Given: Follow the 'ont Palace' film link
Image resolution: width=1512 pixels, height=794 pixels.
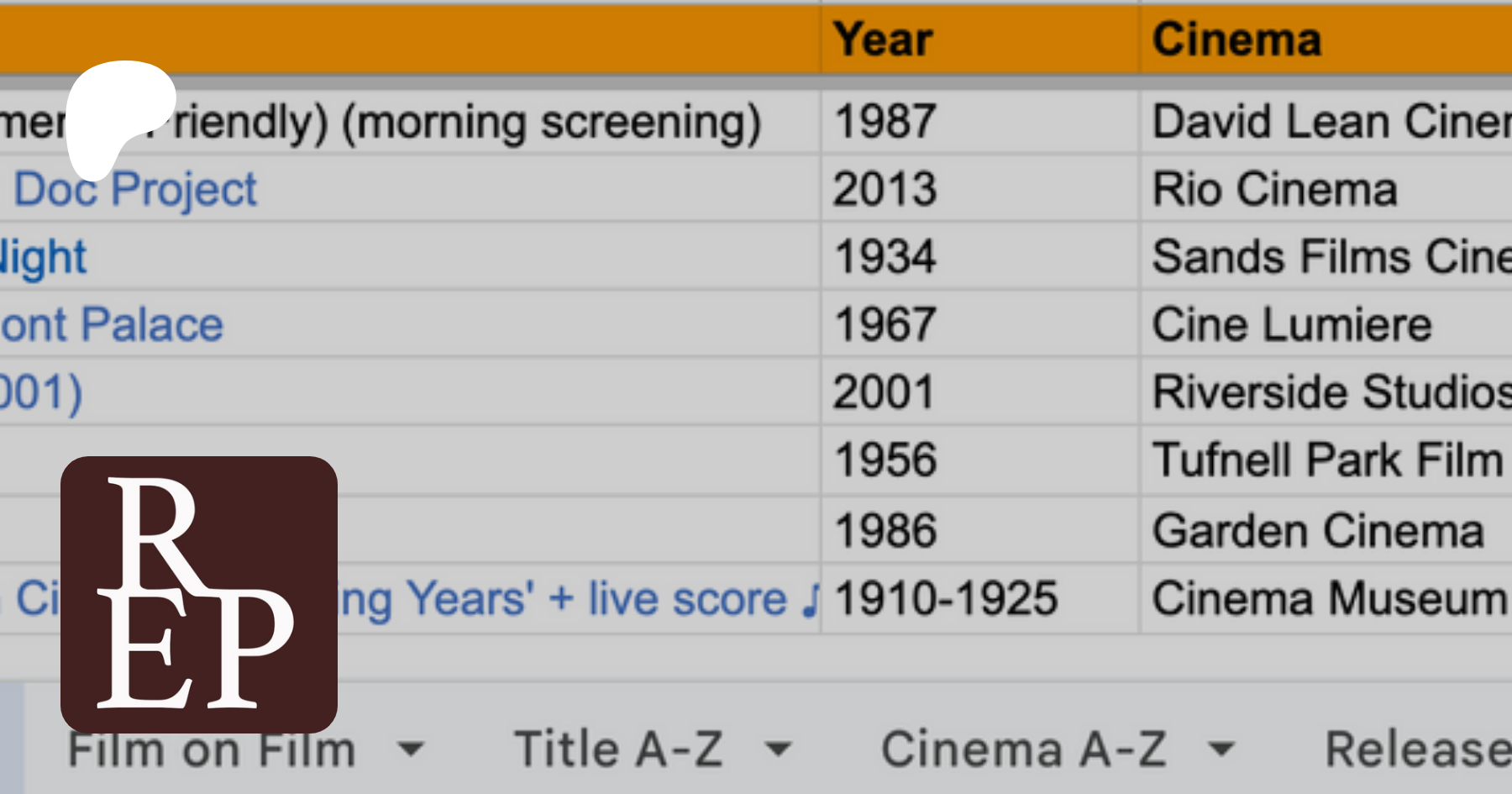Looking at the screenshot, I should (x=112, y=325).
